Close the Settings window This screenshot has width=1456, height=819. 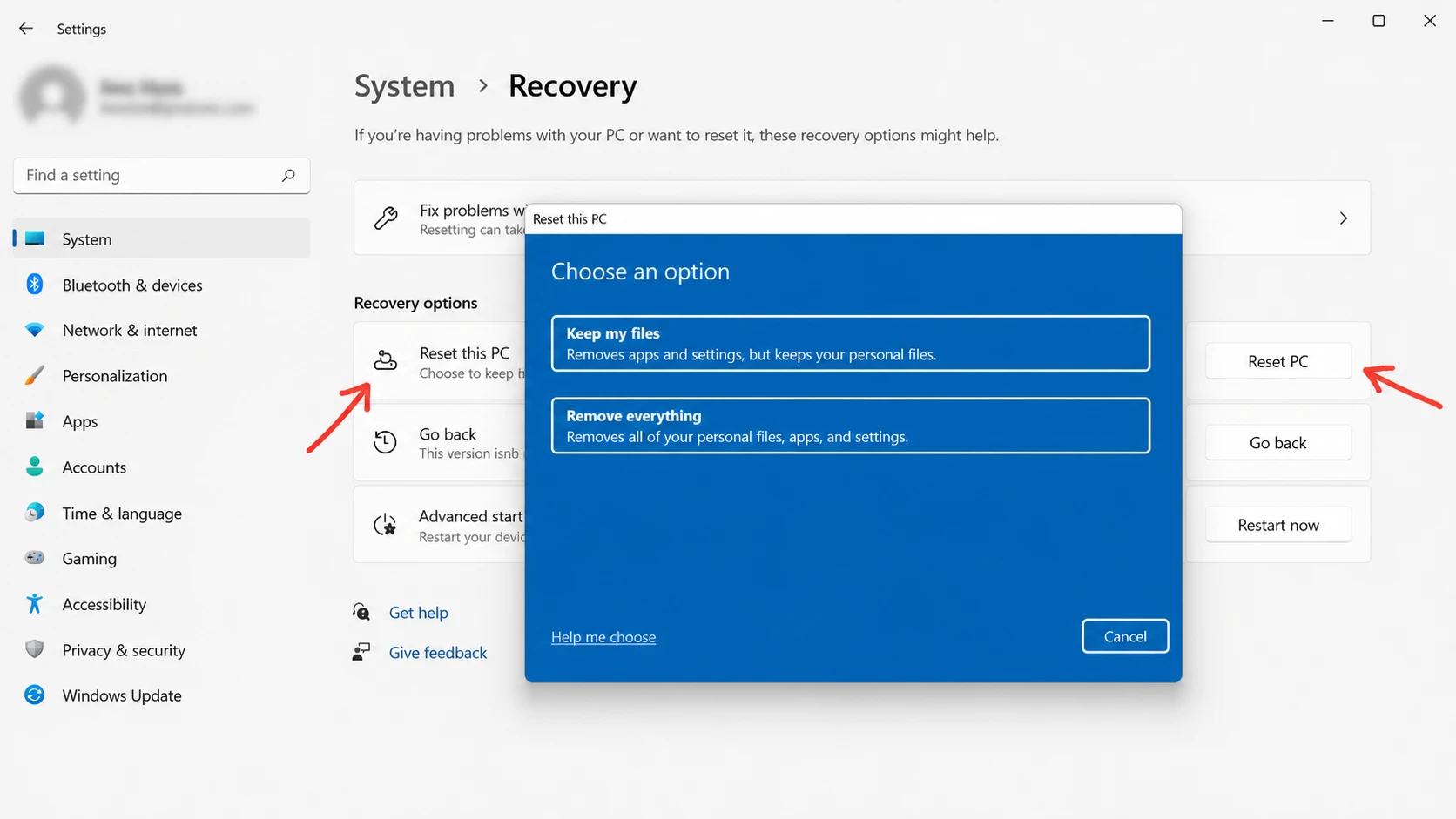click(1430, 21)
